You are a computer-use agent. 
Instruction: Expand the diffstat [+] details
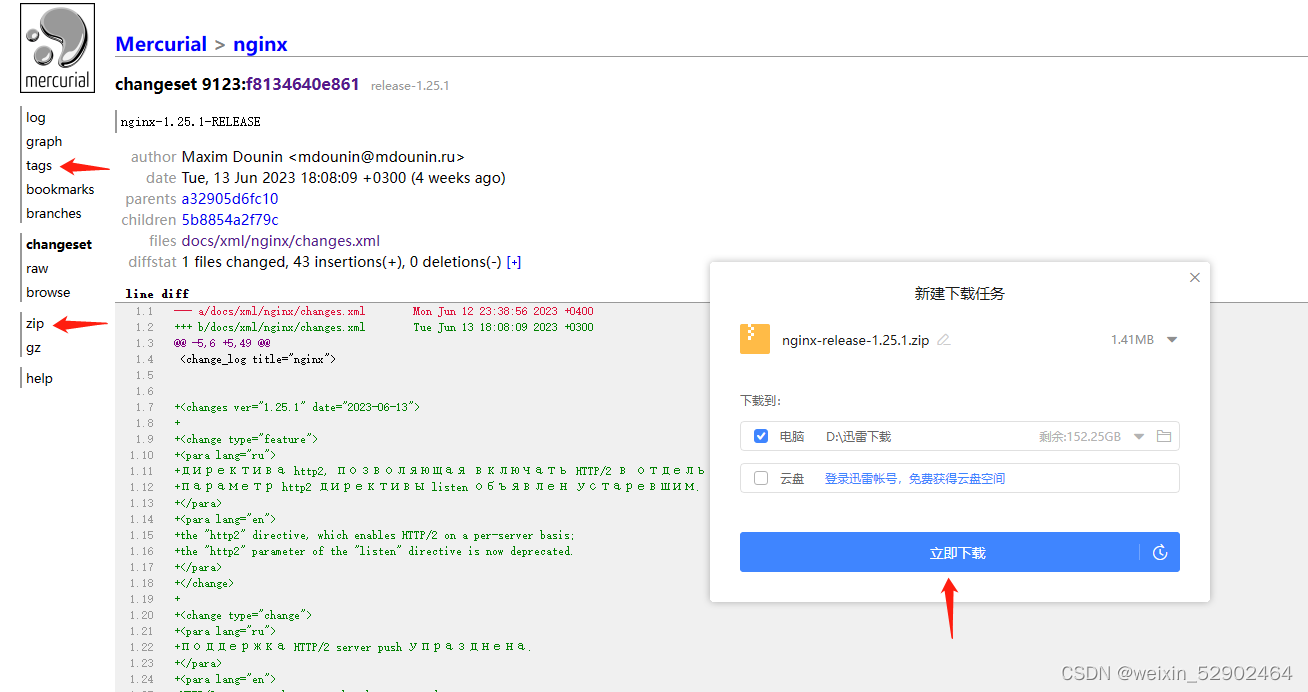tap(514, 262)
